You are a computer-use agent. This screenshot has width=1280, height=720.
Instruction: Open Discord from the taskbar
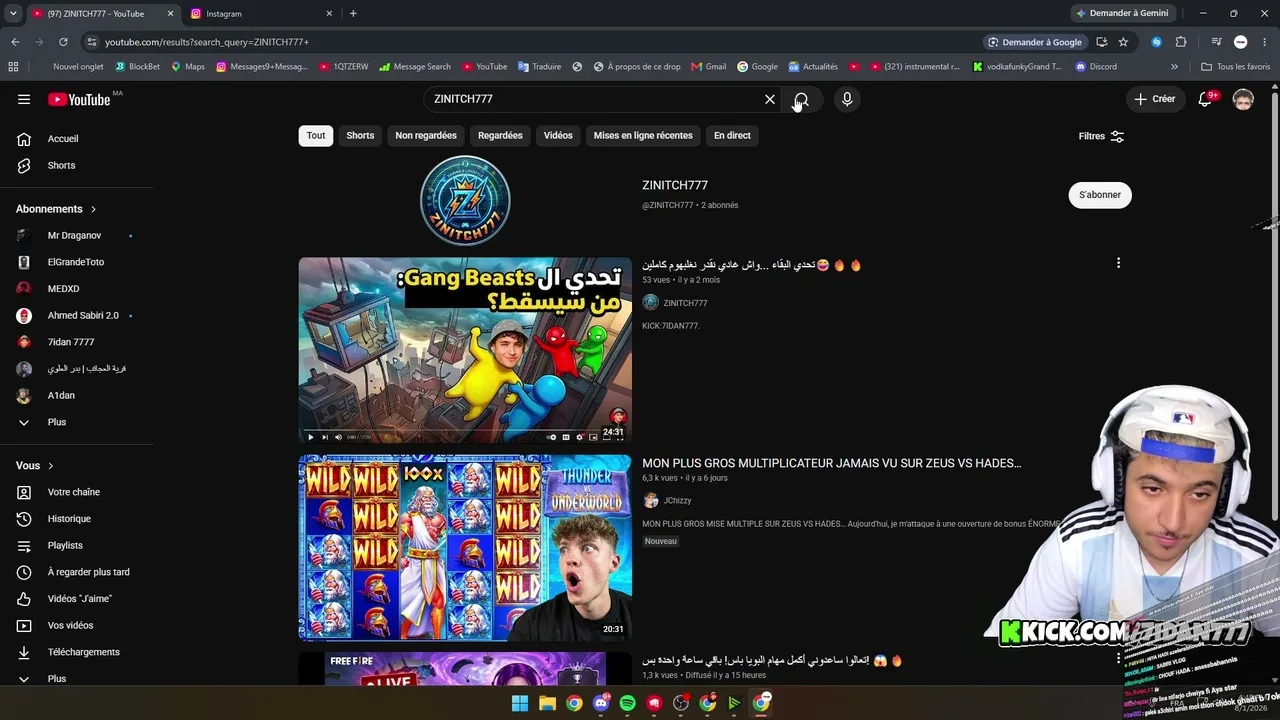[601, 703]
